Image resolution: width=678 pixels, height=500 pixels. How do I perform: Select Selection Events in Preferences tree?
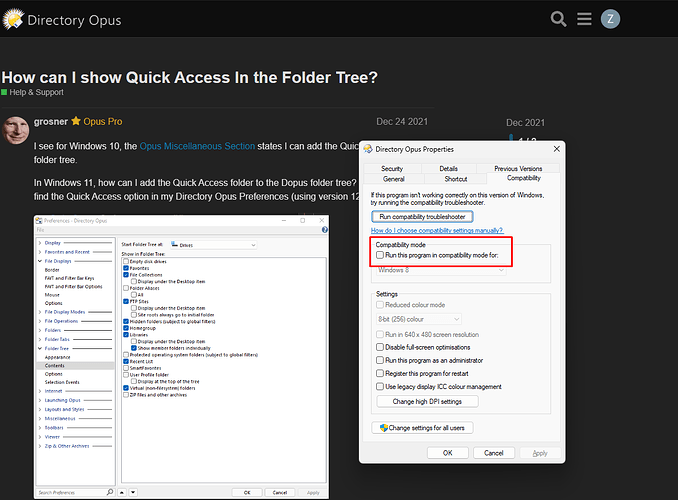[x=62, y=382]
